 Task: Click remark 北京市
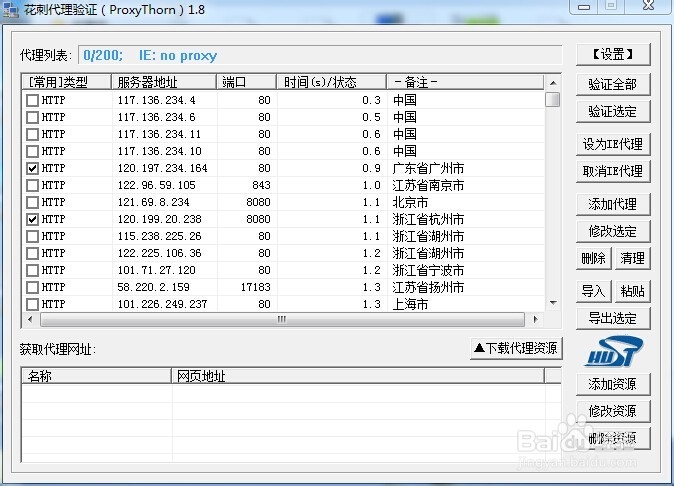click(x=411, y=202)
